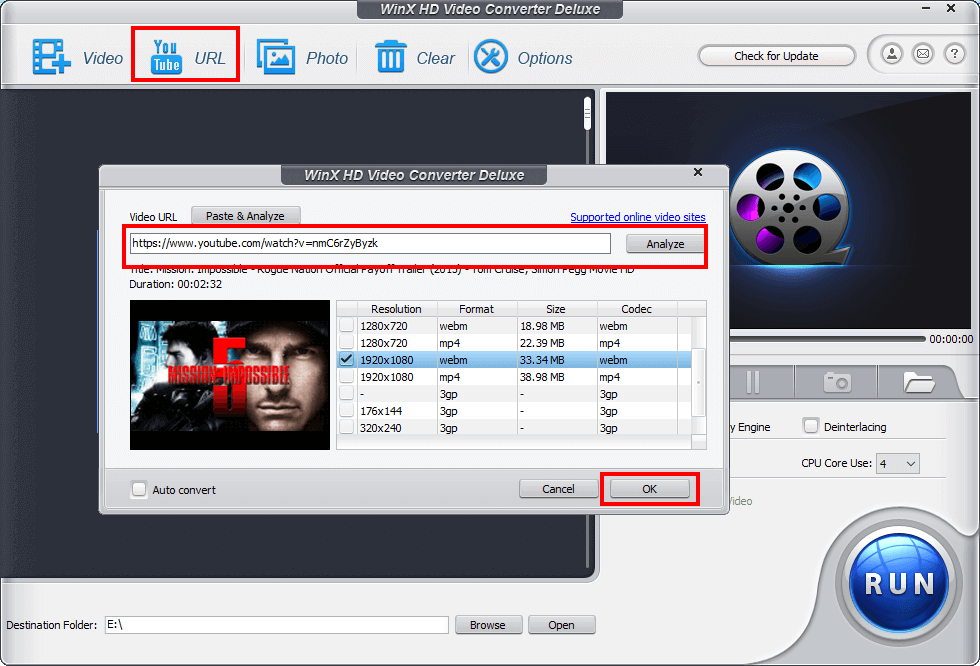
Task: Paste & Analyze the video URL
Action: [x=246, y=216]
